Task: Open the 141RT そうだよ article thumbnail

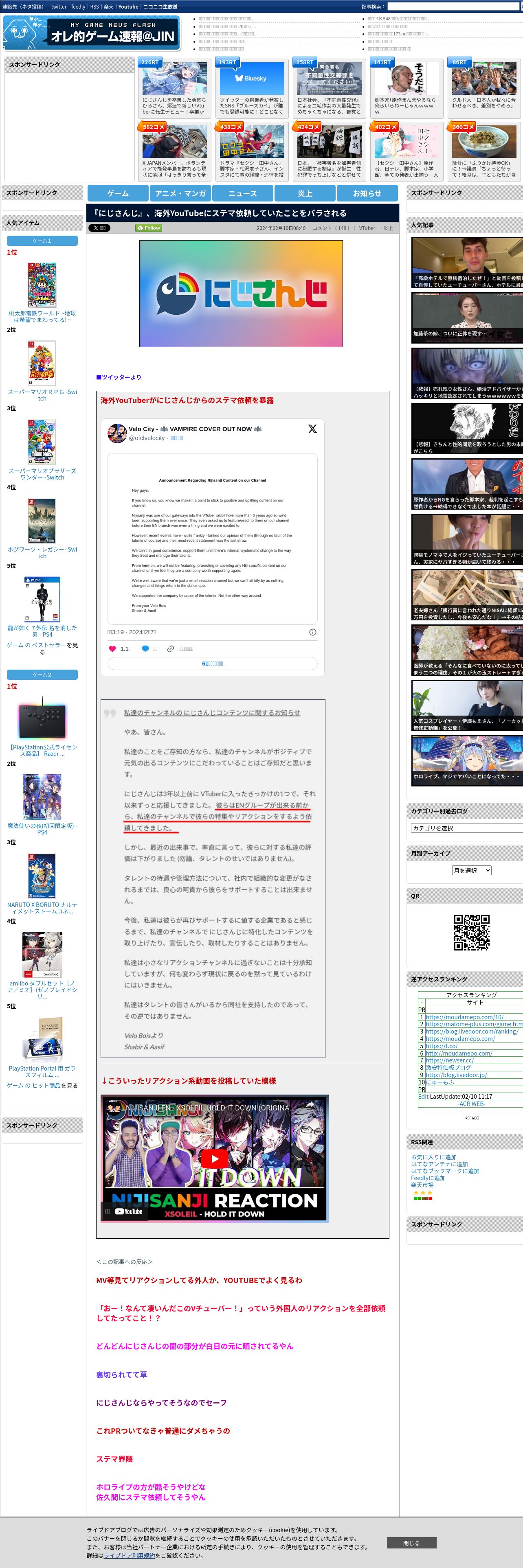Action: [x=407, y=78]
